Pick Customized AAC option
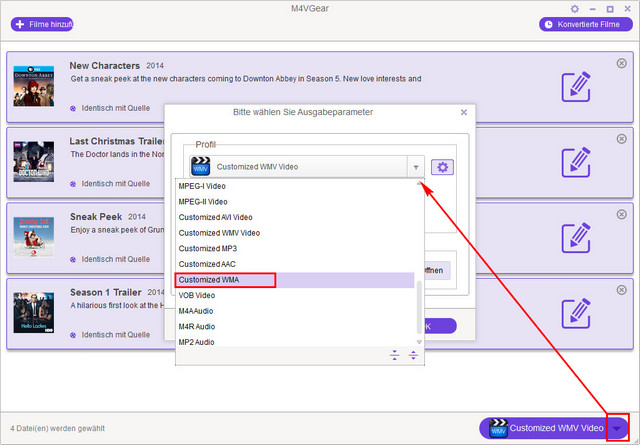This screenshot has width=640, height=445. [x=295, y=264]
